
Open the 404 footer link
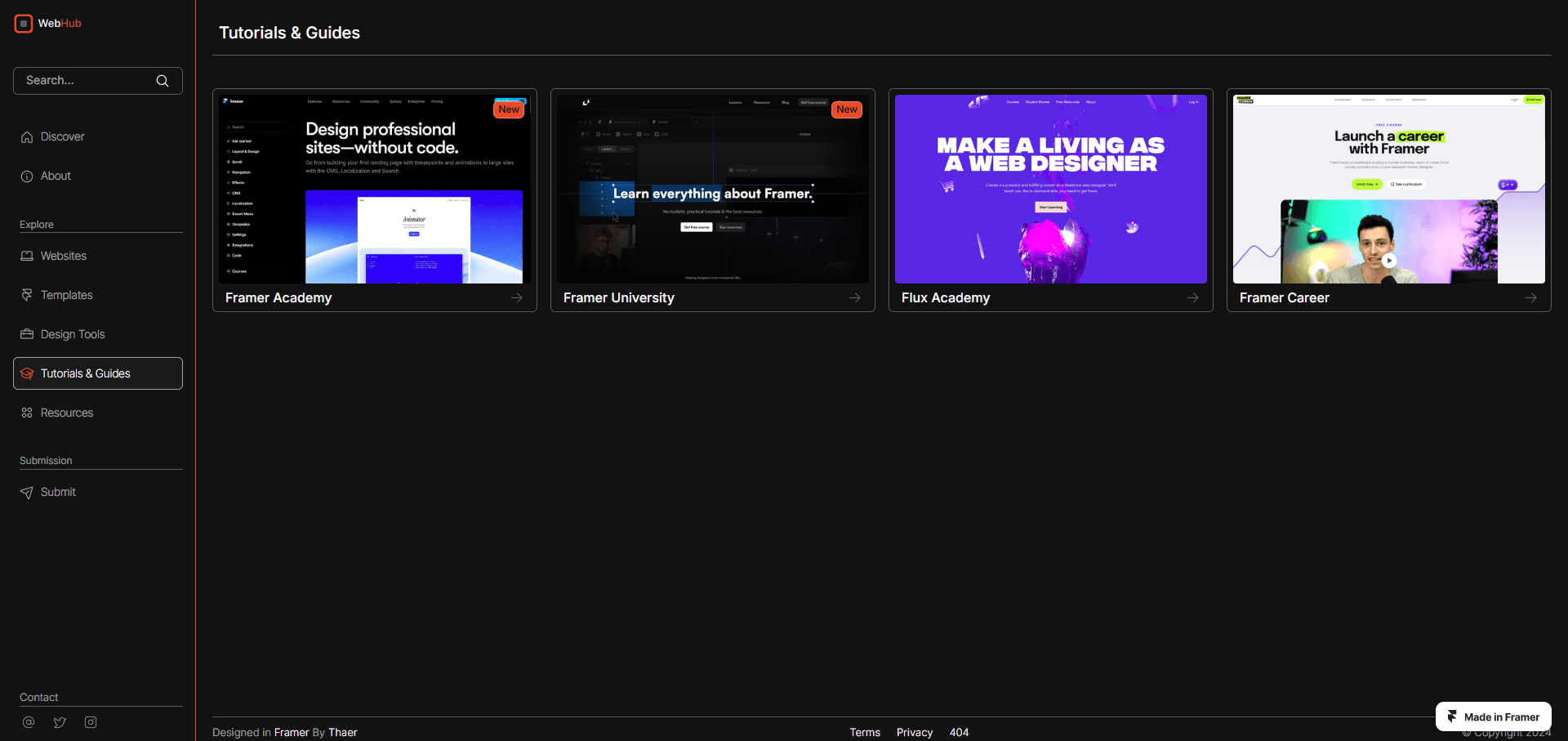(959, 732)
